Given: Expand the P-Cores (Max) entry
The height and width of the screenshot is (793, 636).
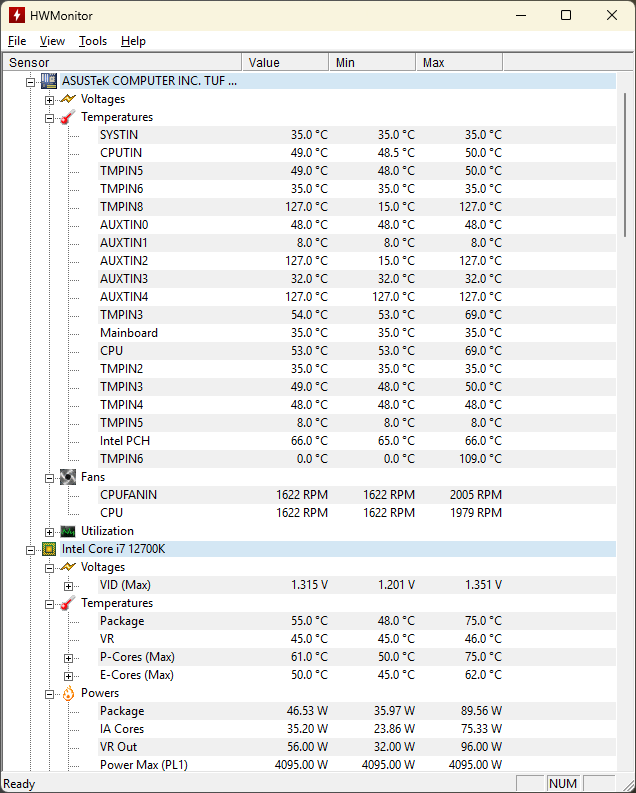Looking at the screenshot, I should pos(68,658).
